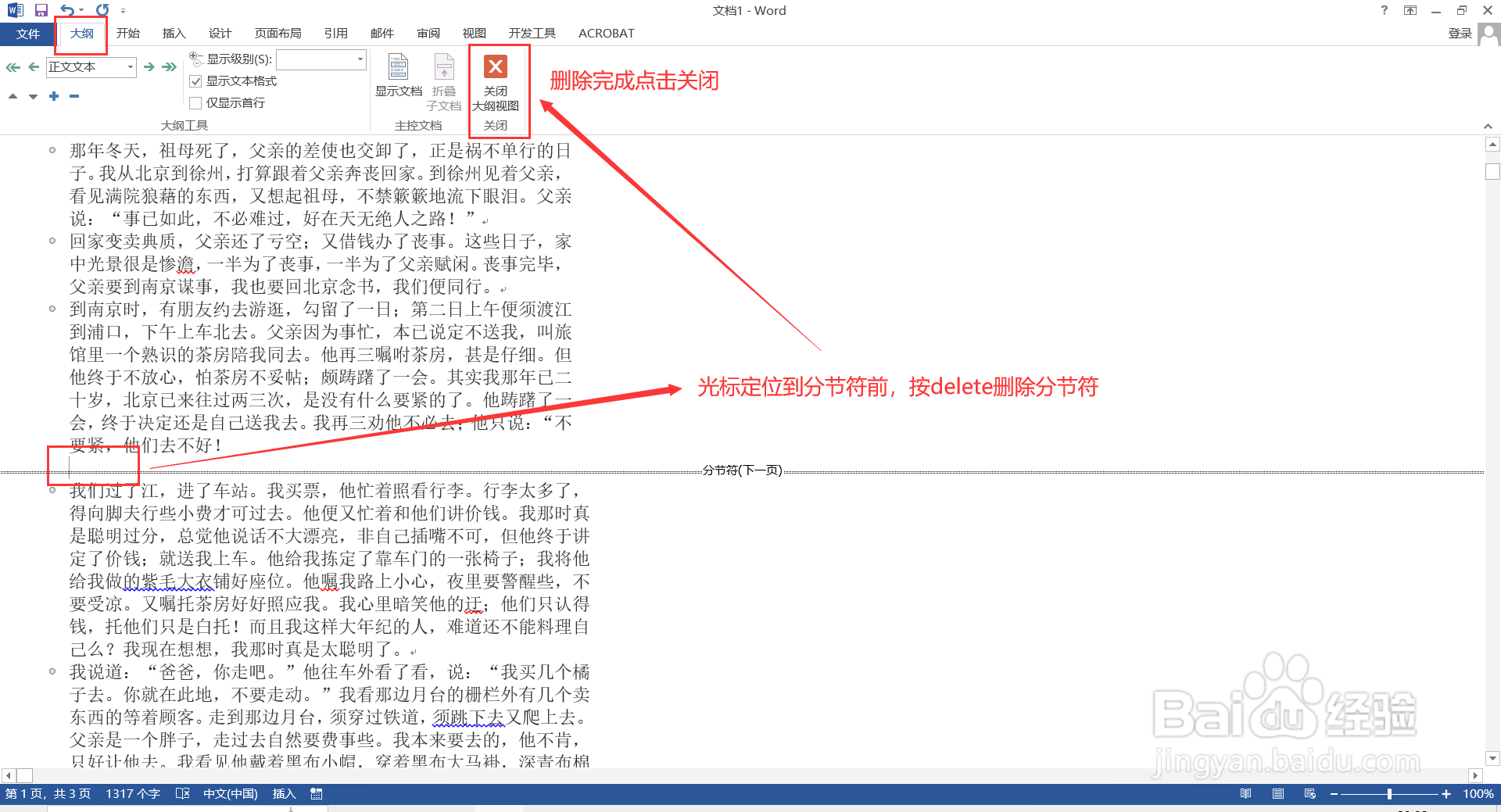Click the outline bullet of paragraph 回家变卖典质
This screenshot has width=1501, height=812.
coord(52,241)
